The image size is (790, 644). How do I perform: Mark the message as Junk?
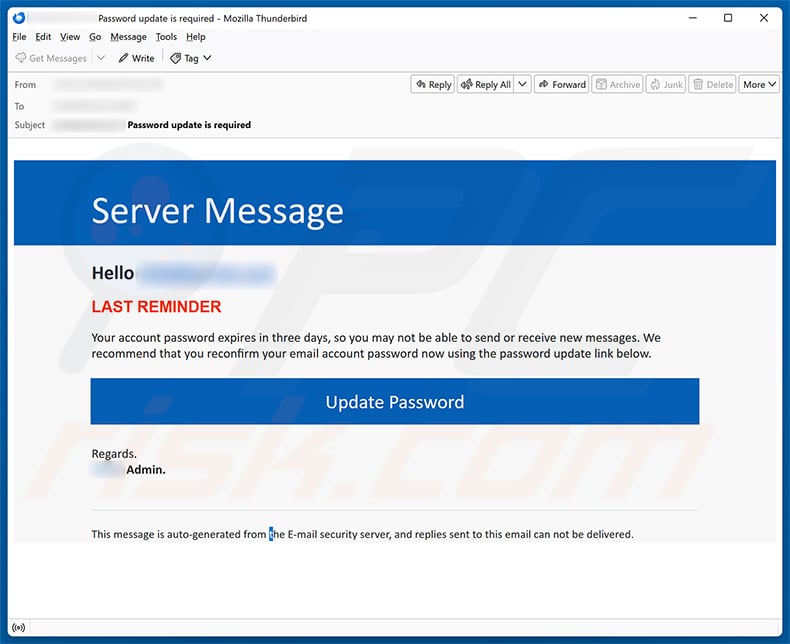[x=666, y=85]
